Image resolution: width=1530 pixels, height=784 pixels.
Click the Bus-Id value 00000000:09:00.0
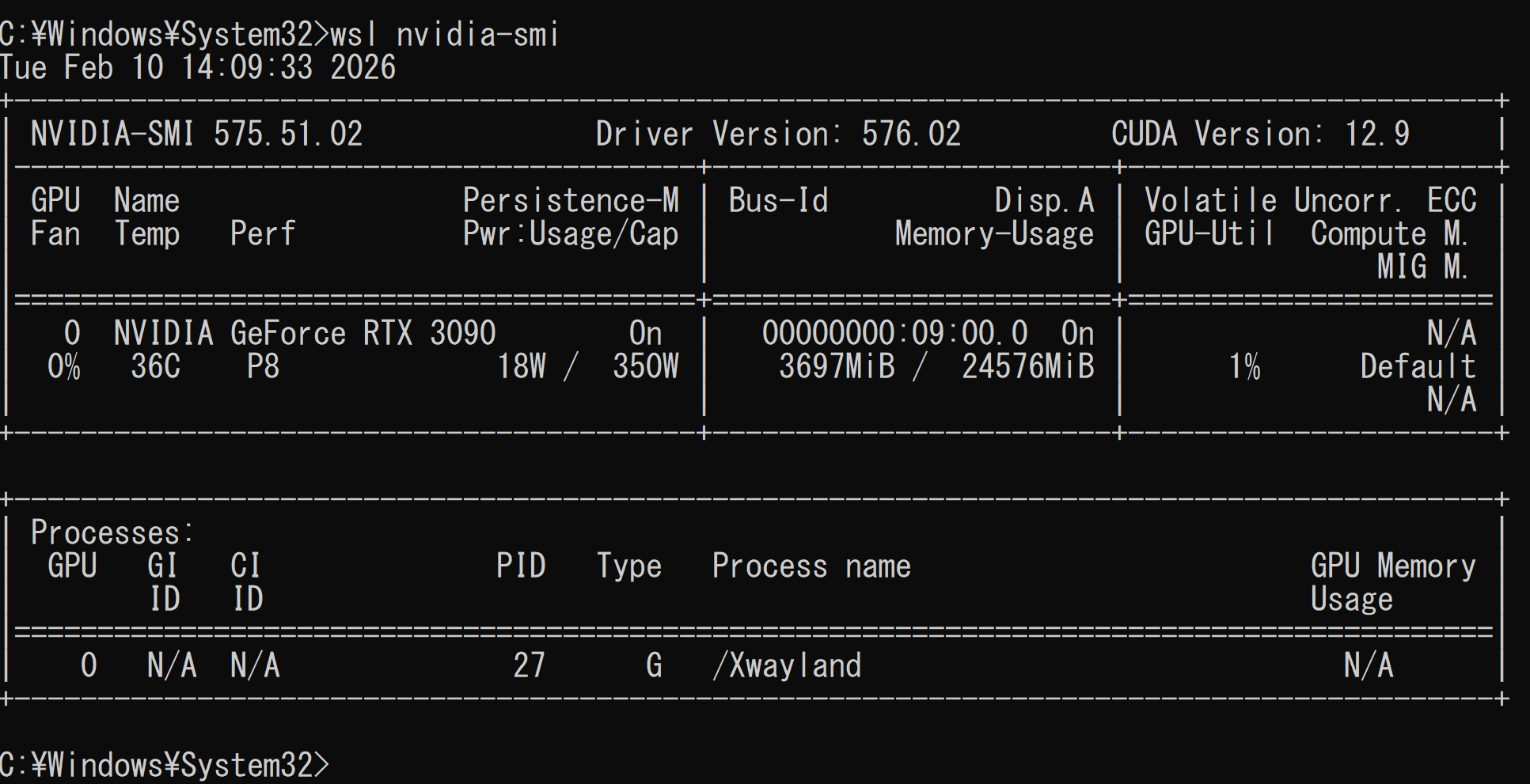[x=894, y=334]
